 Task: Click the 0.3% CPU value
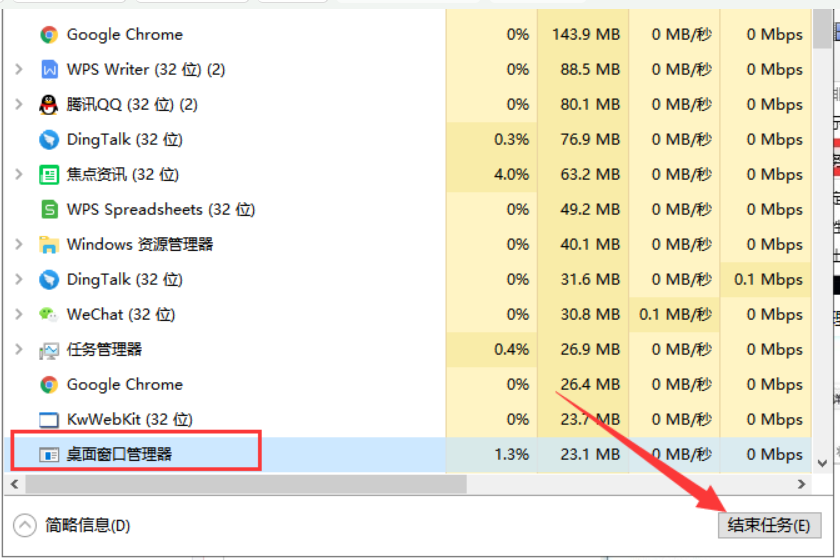click(512, 140)
